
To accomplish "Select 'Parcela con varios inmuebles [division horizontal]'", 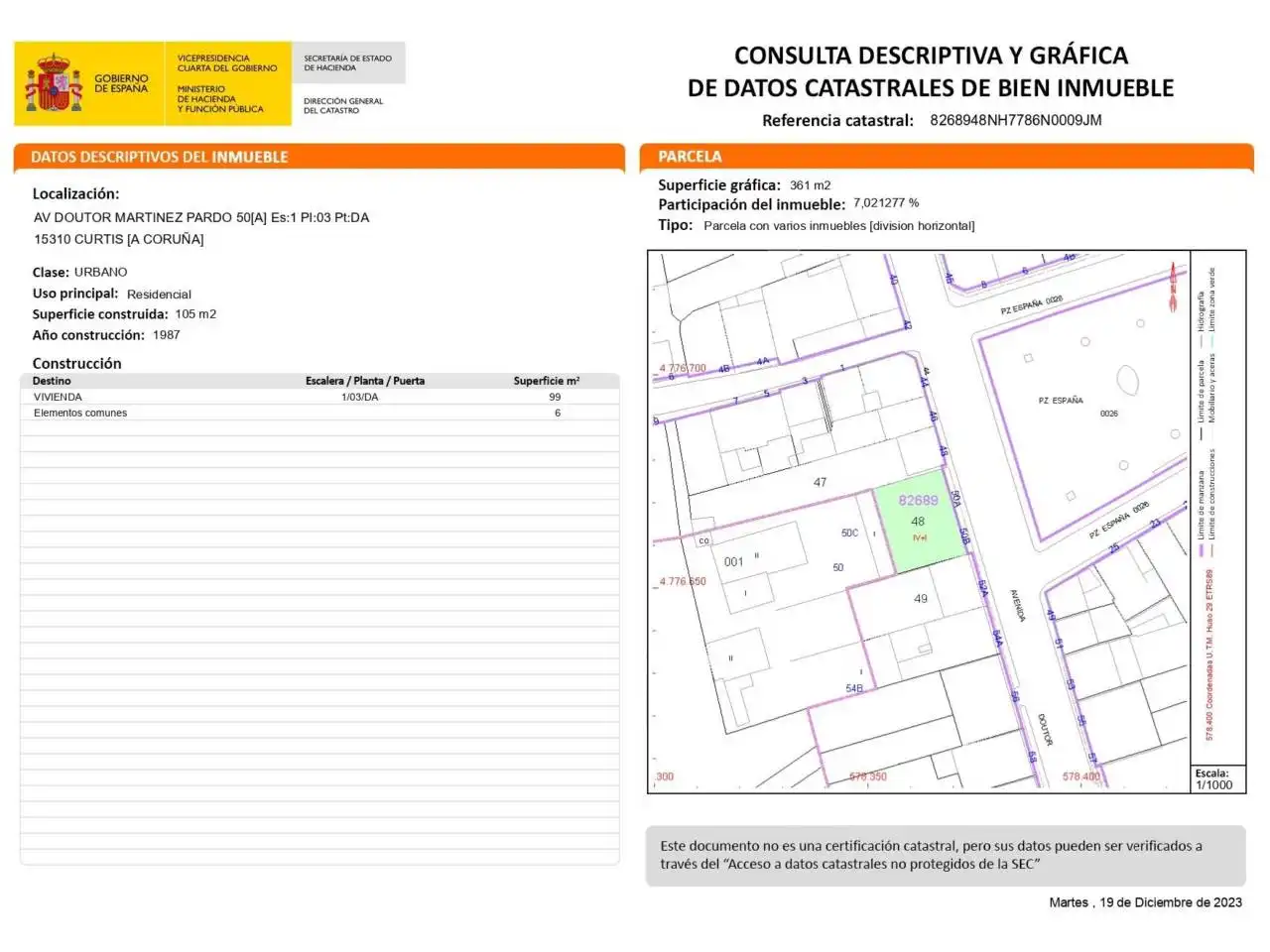I will click(839, 226).
